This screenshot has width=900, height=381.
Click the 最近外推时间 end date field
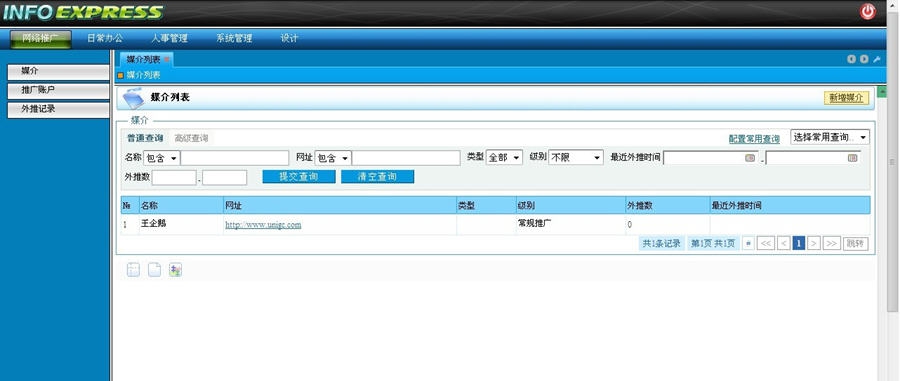tap(813, 158)
